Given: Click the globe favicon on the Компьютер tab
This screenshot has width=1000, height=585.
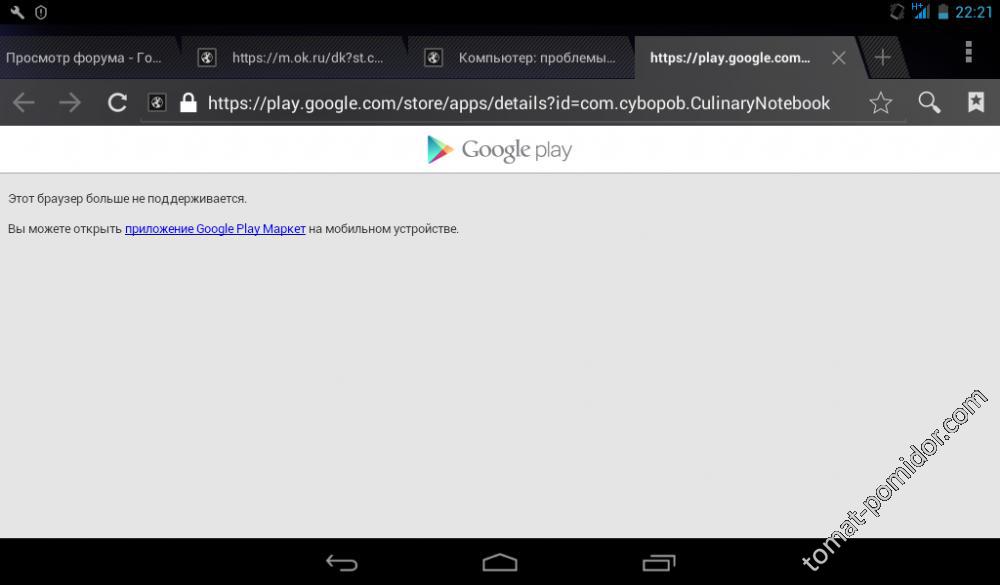Looking at the screenshot, I should (433, 57).
